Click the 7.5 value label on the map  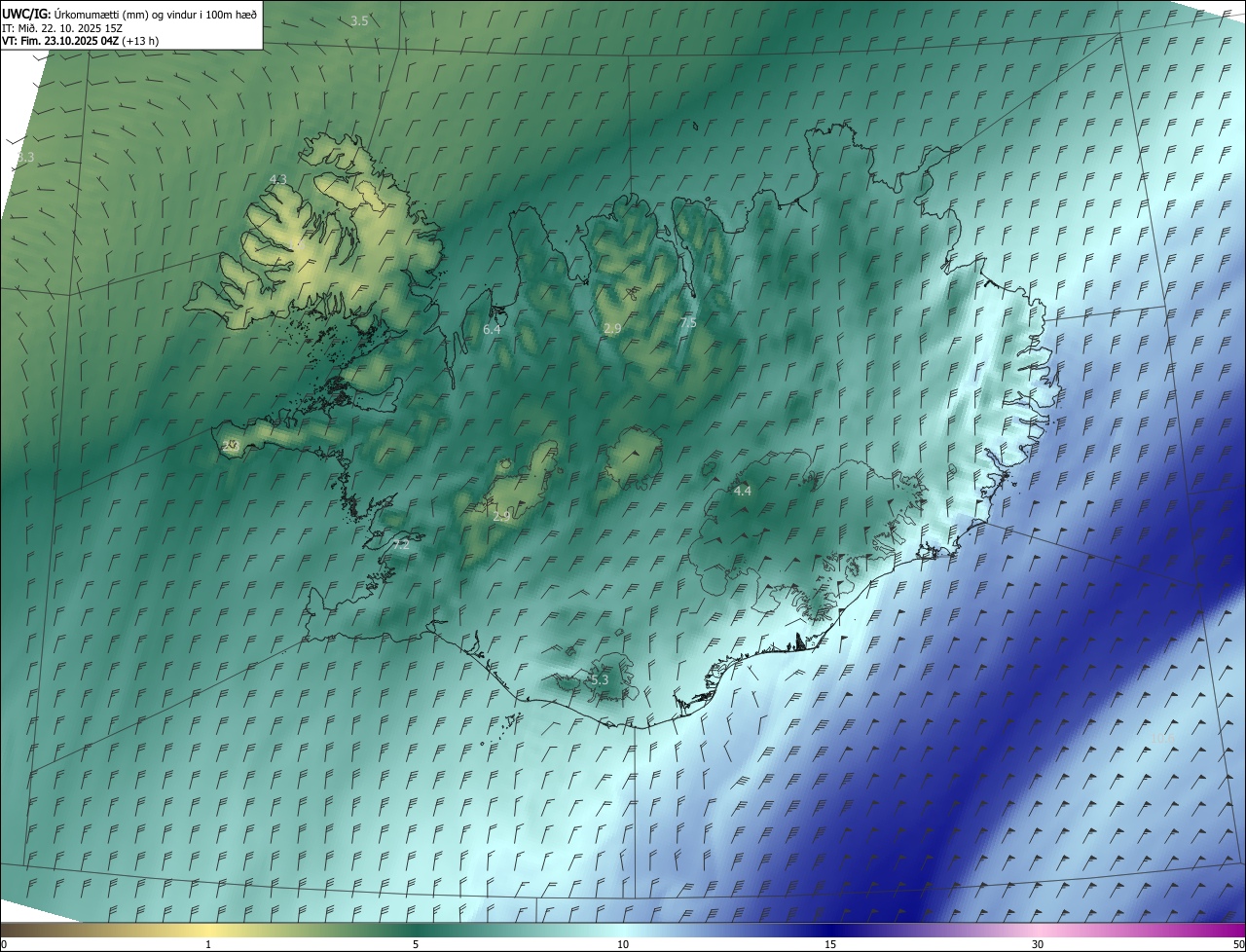click(688, 322)
